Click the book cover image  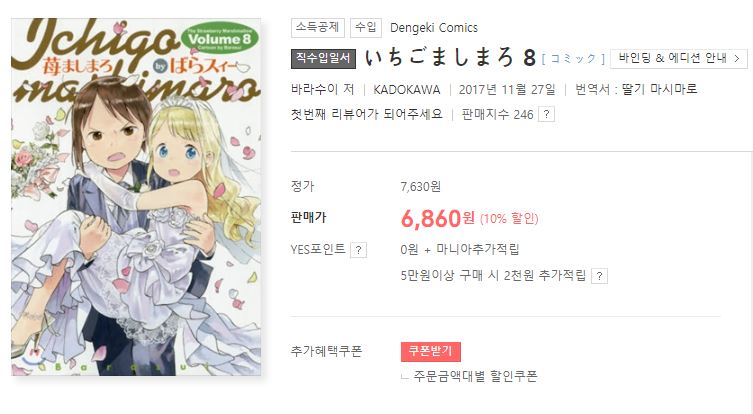pyautogui.click(x=136, y=197)
